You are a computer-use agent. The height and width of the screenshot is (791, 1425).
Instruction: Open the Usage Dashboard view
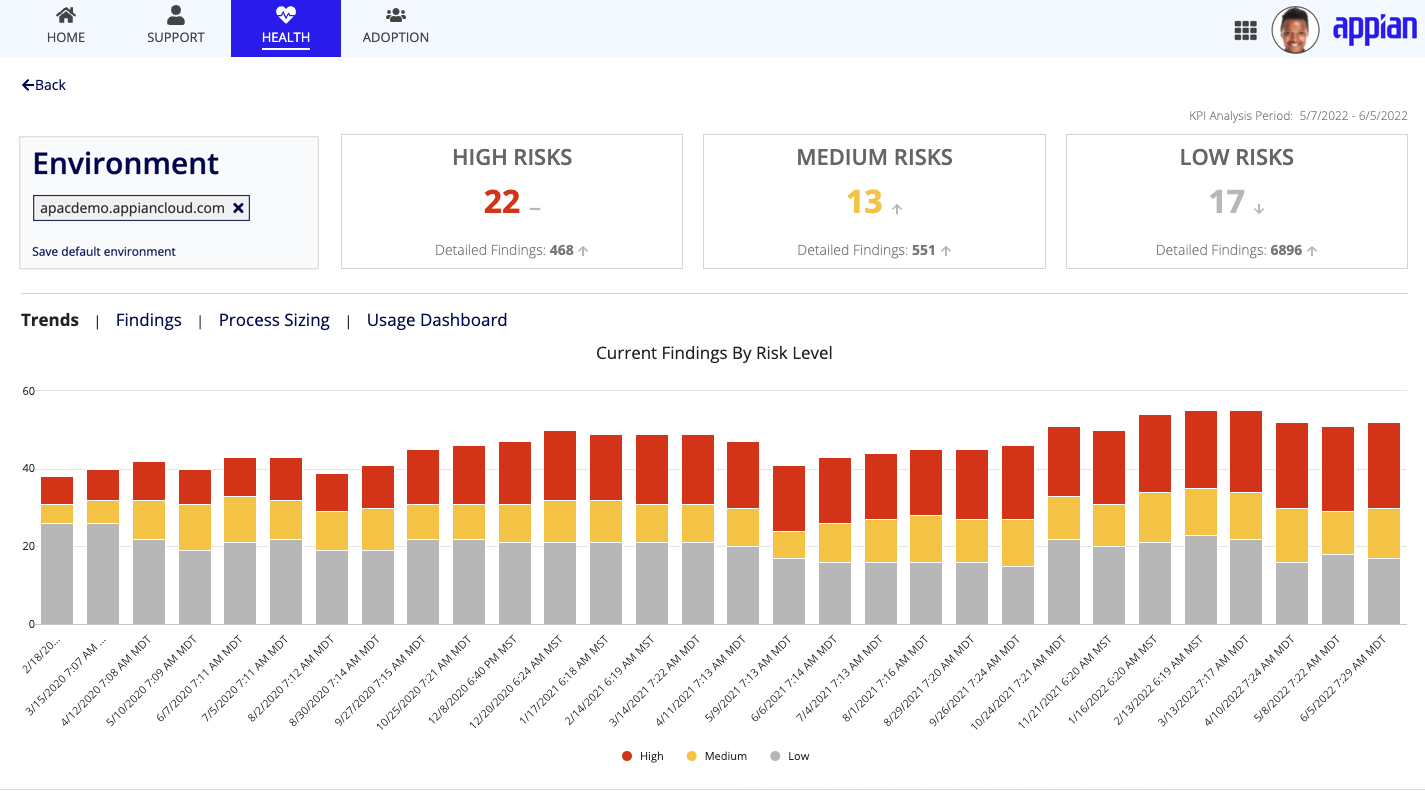(437, 320)
